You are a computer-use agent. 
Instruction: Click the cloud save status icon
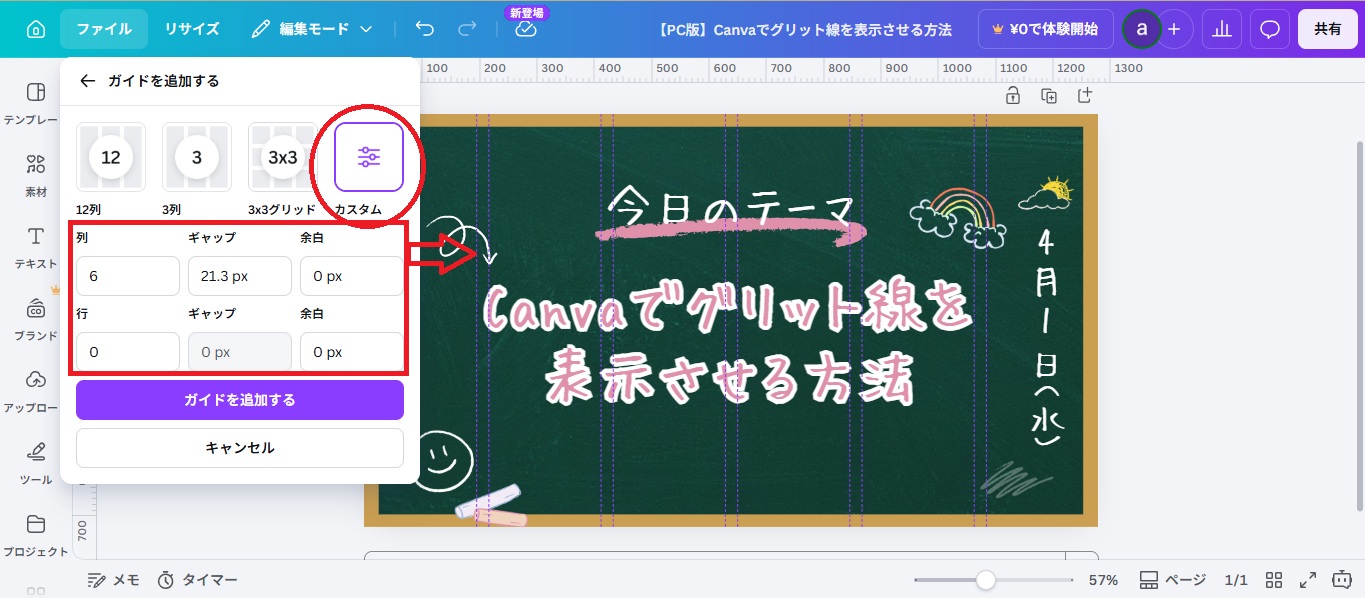tap(526, 30)
